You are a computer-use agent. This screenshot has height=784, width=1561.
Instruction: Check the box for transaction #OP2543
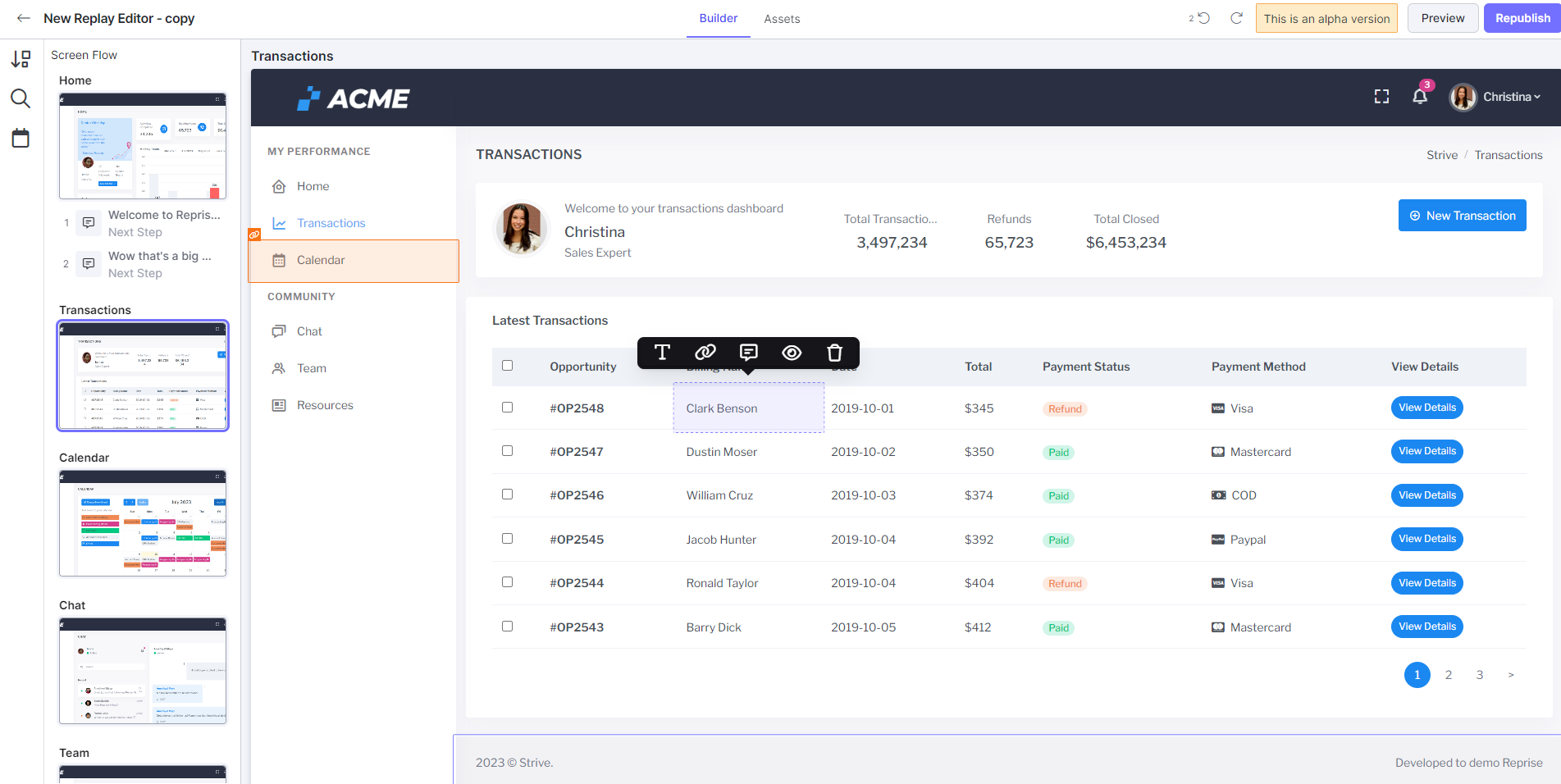(507, 627)
